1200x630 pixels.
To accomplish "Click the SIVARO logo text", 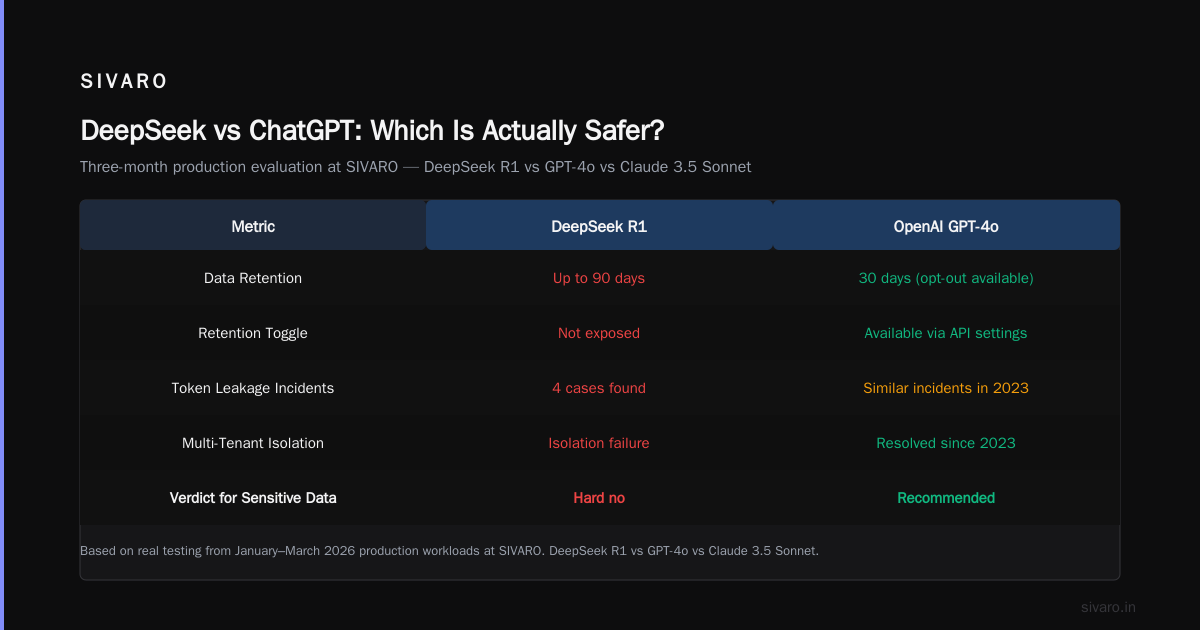I will tap(124, 82).
